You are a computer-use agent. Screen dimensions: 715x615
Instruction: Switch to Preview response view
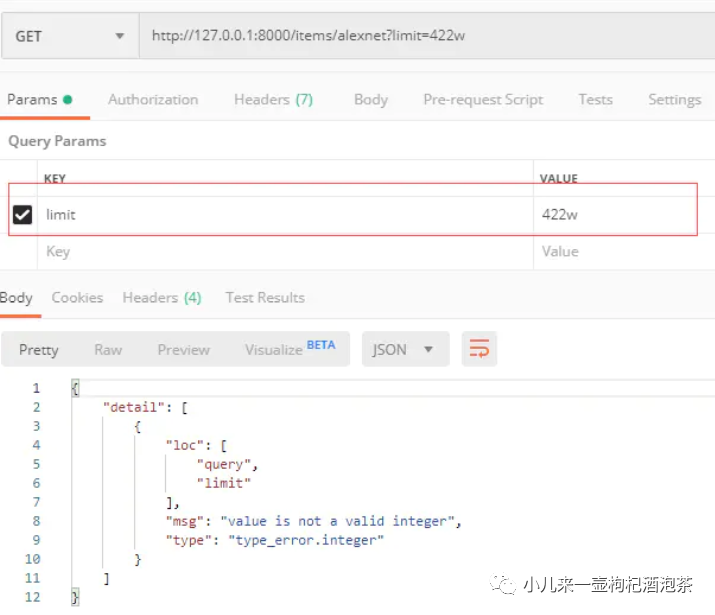pyautogui.click(x=183, y=349)
